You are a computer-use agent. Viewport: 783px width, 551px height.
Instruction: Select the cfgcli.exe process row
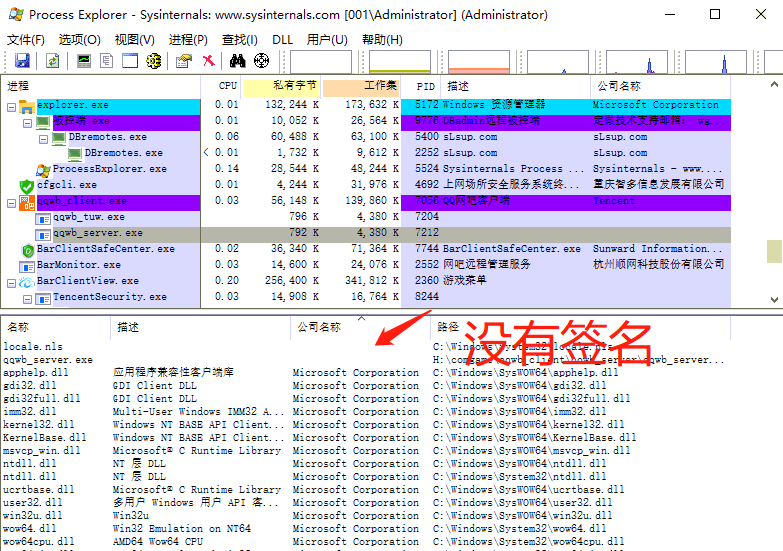[67, 185]
